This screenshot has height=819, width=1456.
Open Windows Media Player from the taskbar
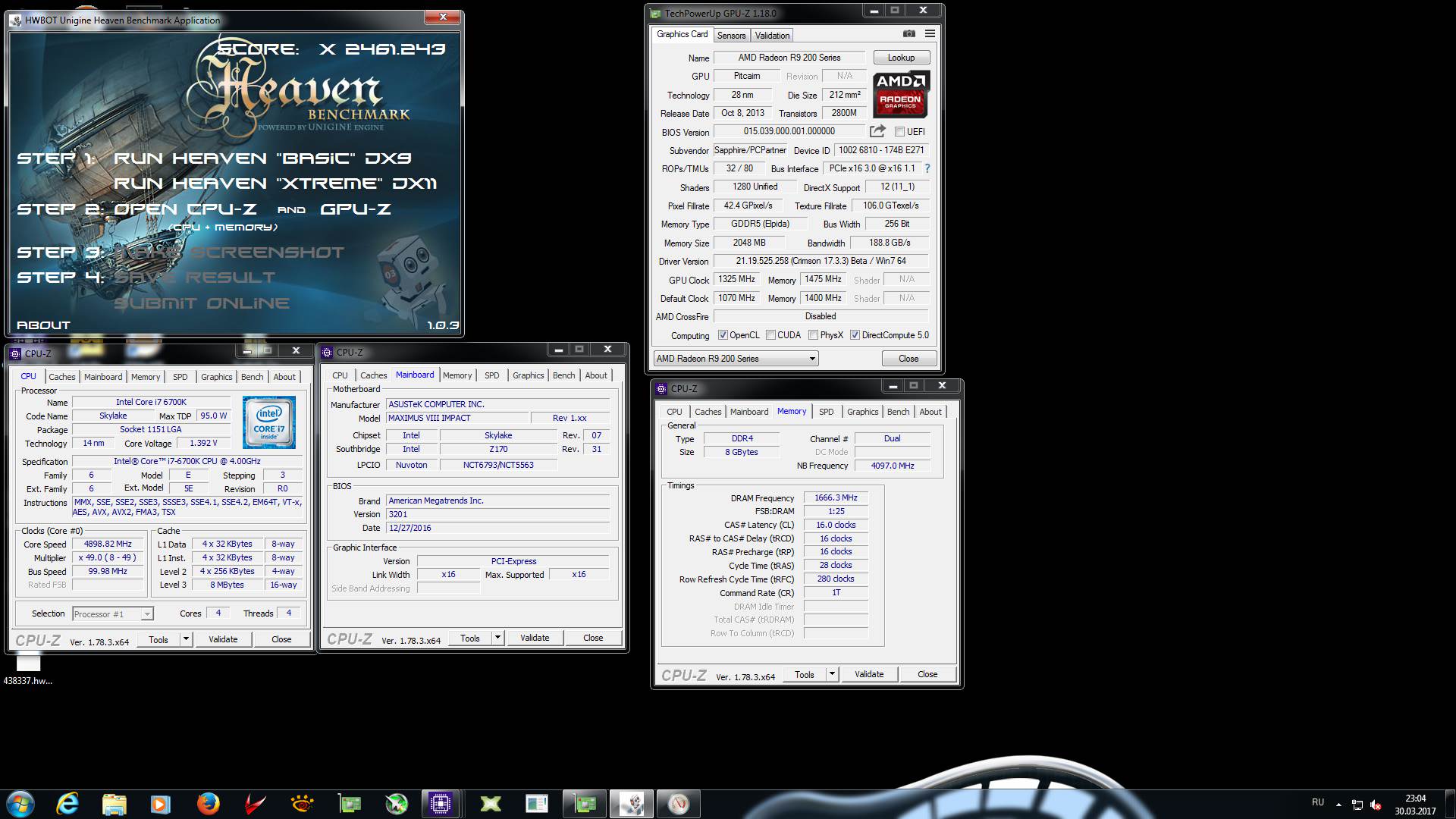pos(161,804)
